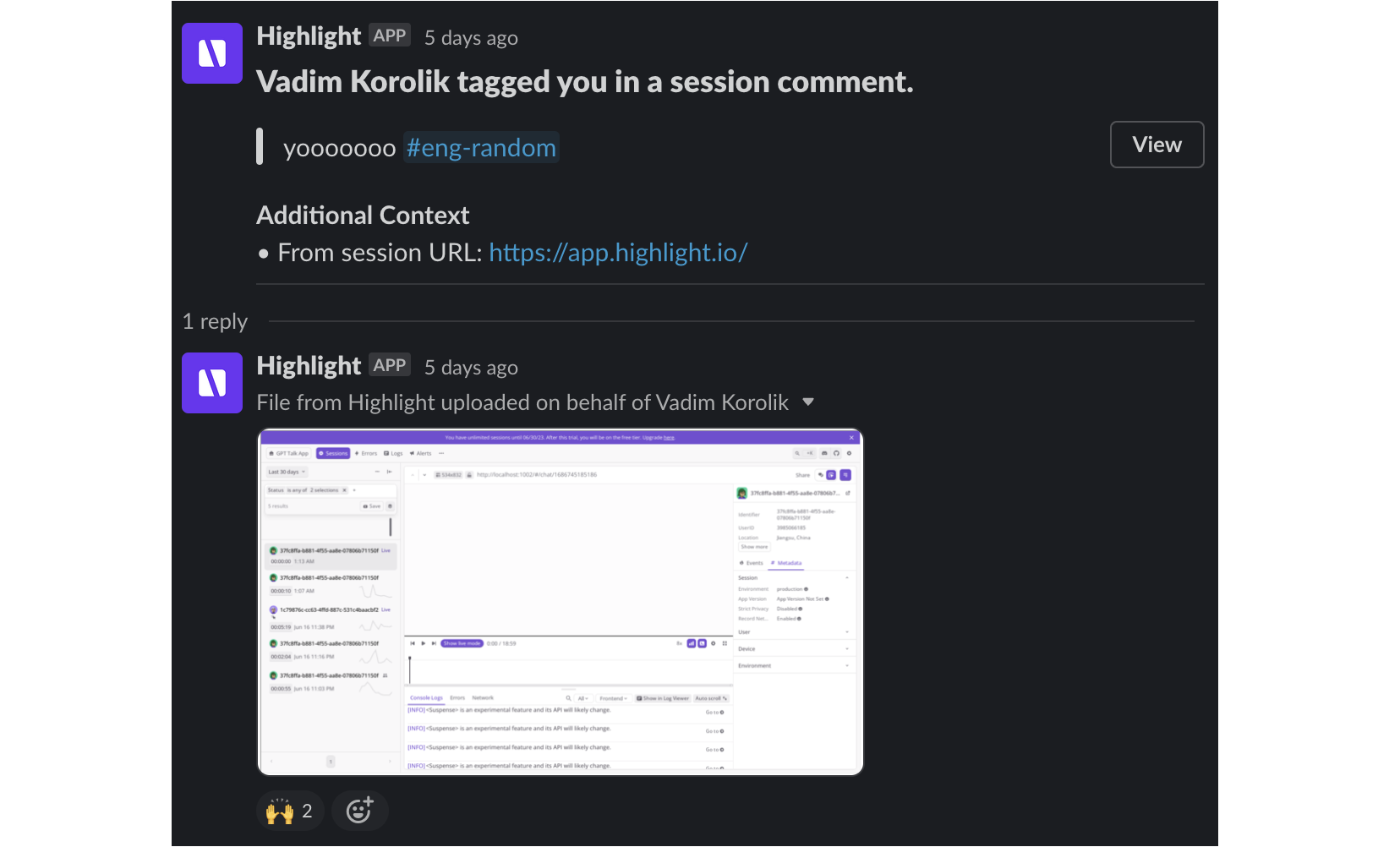1400x847 pixels.
Task: Click the raised hands emoji reaction
Action: tap(289, 810)
